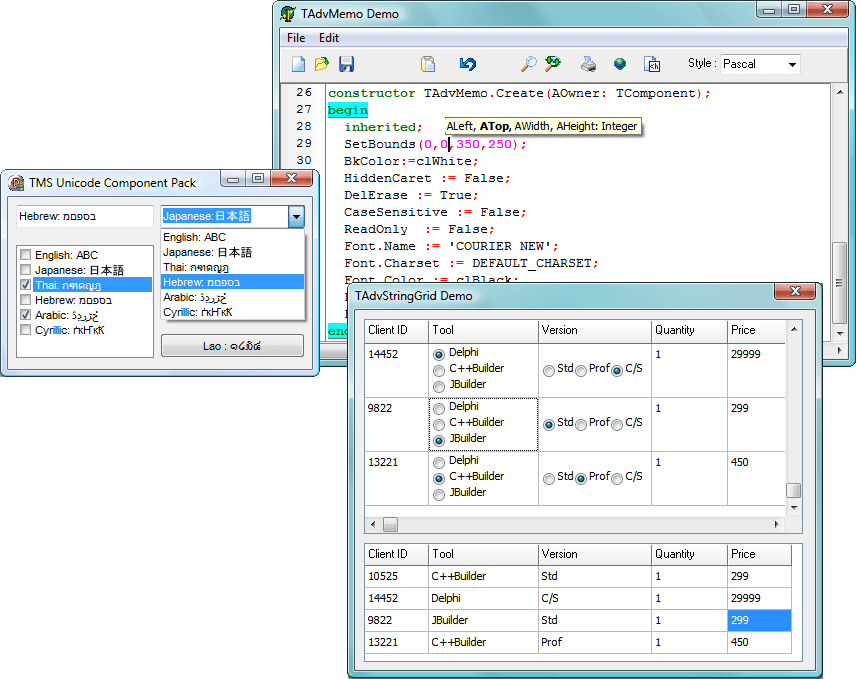Click line number 26 in the gutter

point(304,92)
